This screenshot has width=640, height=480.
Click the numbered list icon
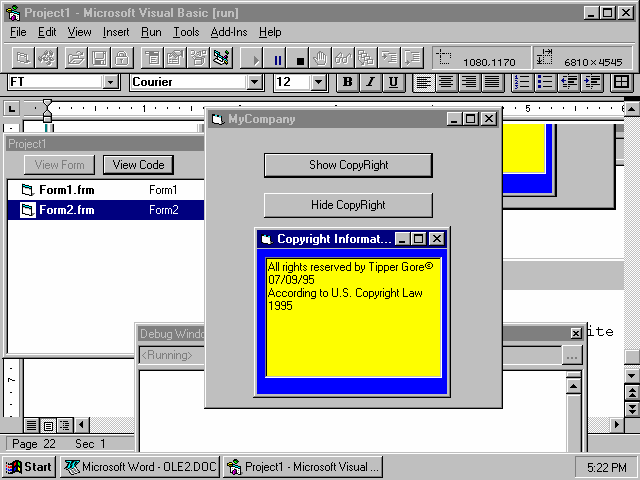point(521,82)
